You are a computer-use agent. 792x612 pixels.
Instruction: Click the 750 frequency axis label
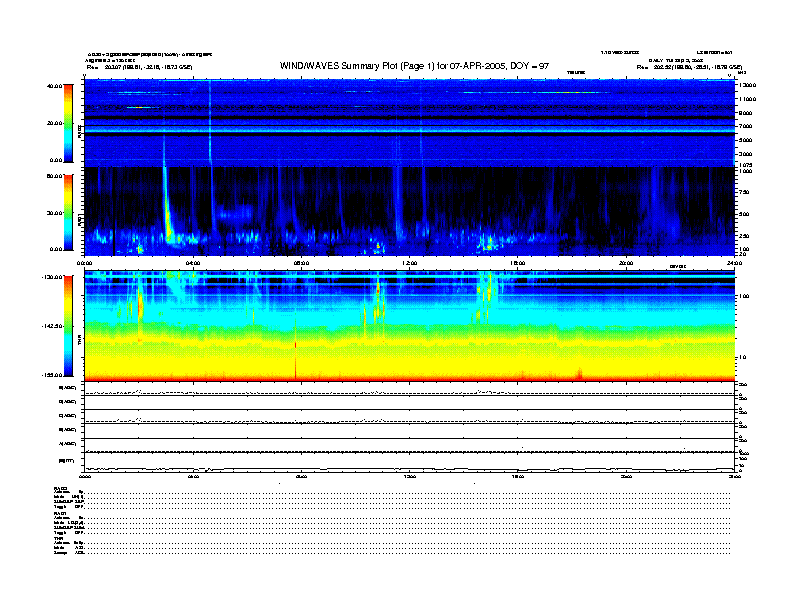click(x=745, y=192)
